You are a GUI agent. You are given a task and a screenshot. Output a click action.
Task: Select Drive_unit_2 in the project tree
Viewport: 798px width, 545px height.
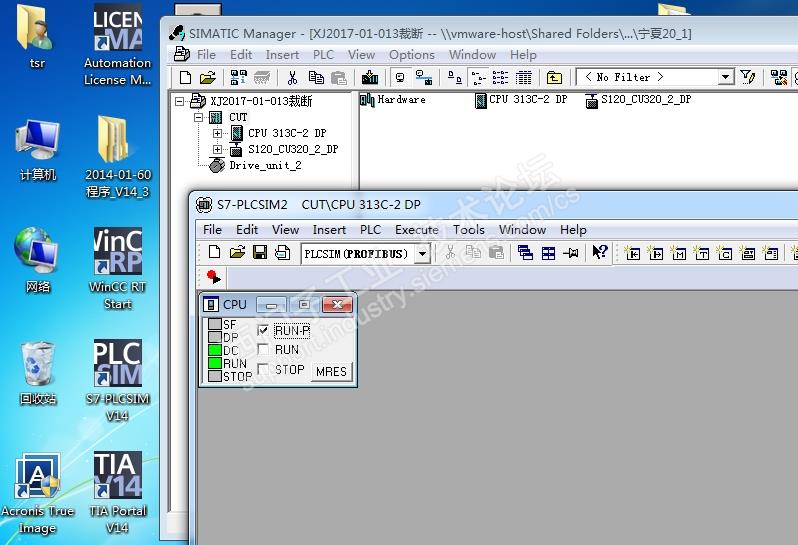tap(265, 165)
